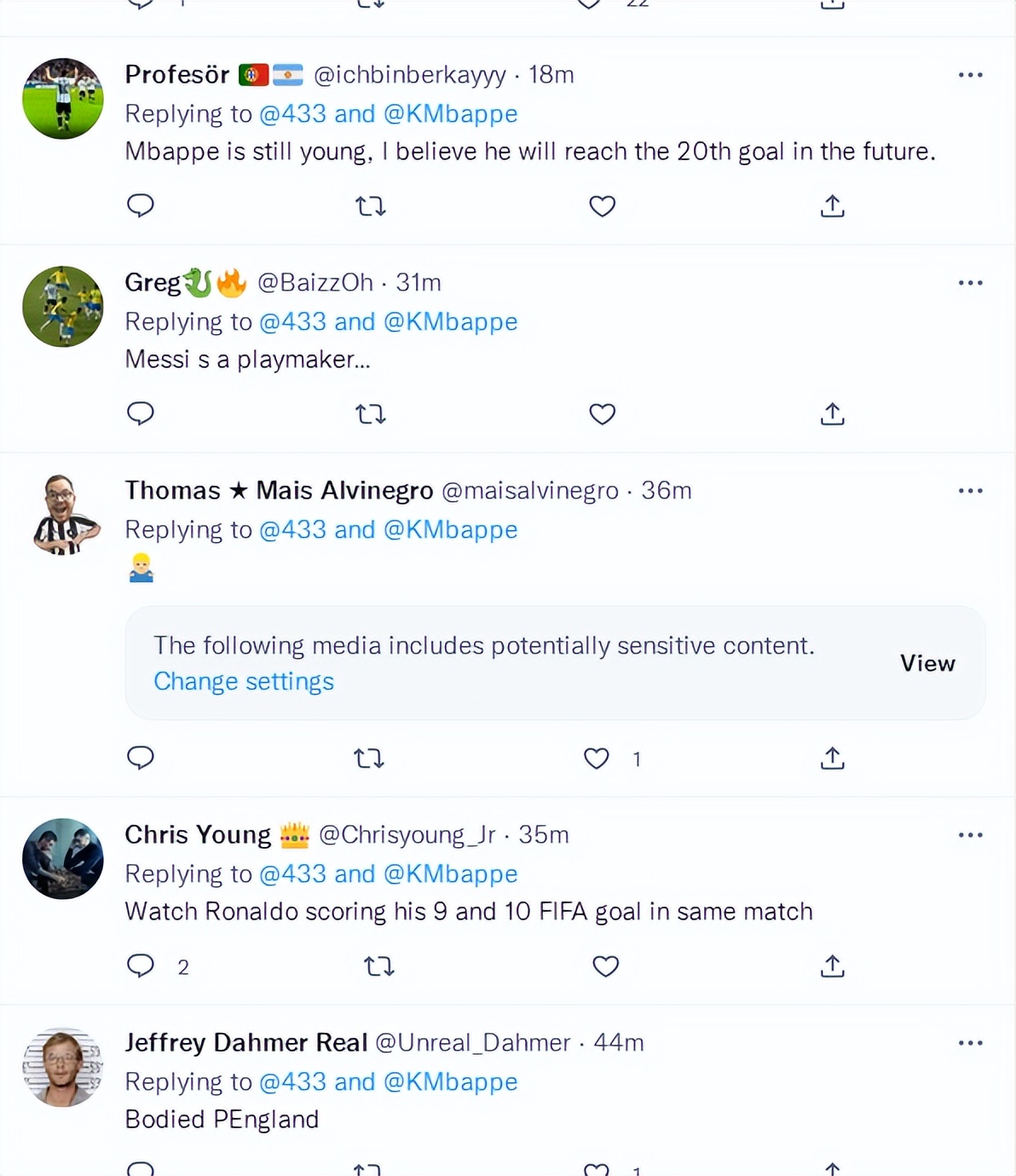
Task: Open more options on Greg's tweet
Action: [x=970, y=283]
